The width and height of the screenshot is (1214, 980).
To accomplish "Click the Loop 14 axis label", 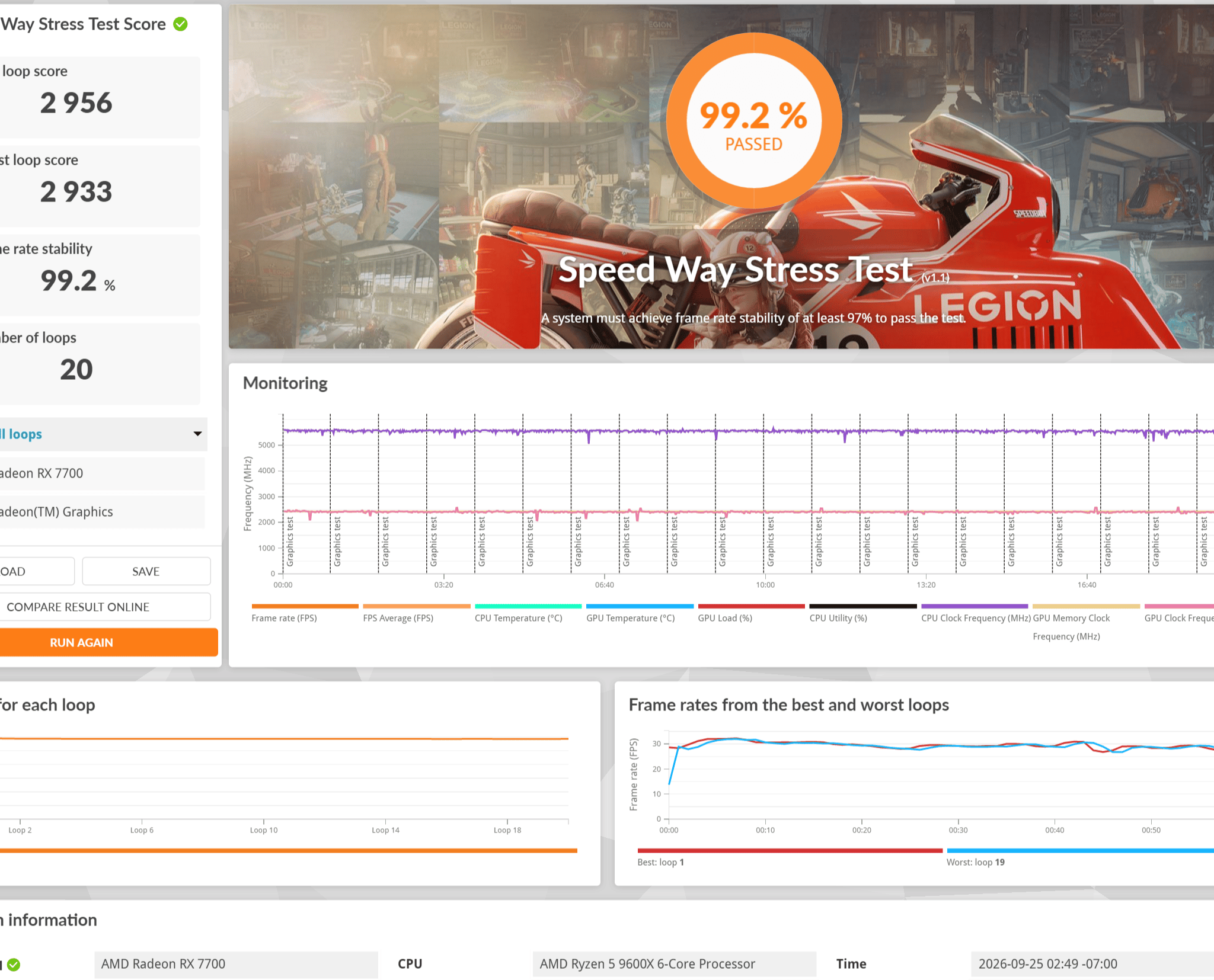I will 386,830.
